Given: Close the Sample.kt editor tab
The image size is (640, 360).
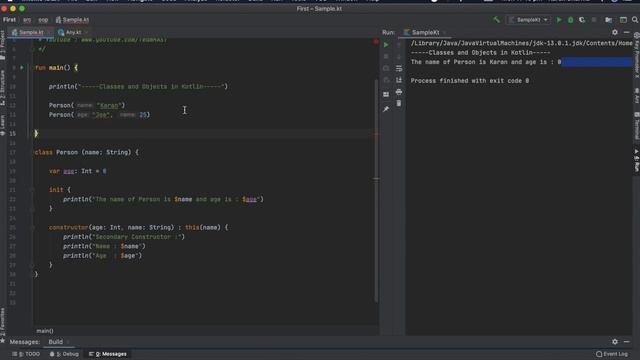Looking at the screenshot, I should [x=49, y=32].
